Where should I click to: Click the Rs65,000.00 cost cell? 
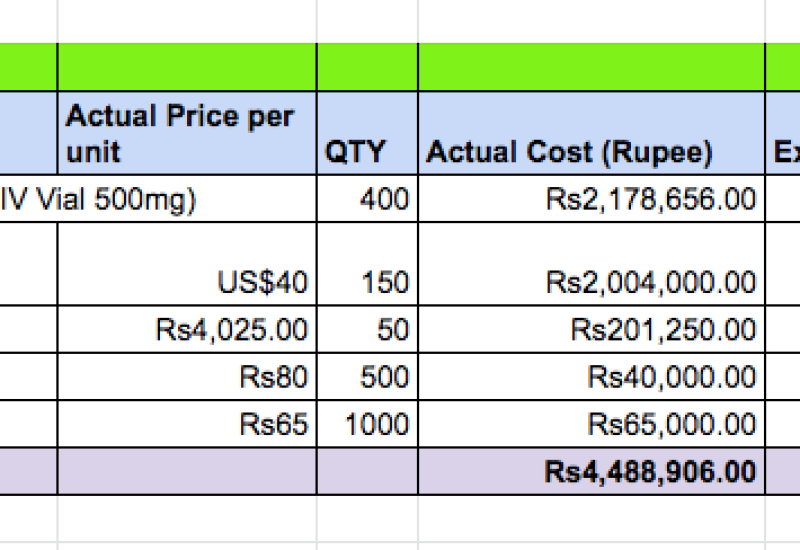coord(591,424)
